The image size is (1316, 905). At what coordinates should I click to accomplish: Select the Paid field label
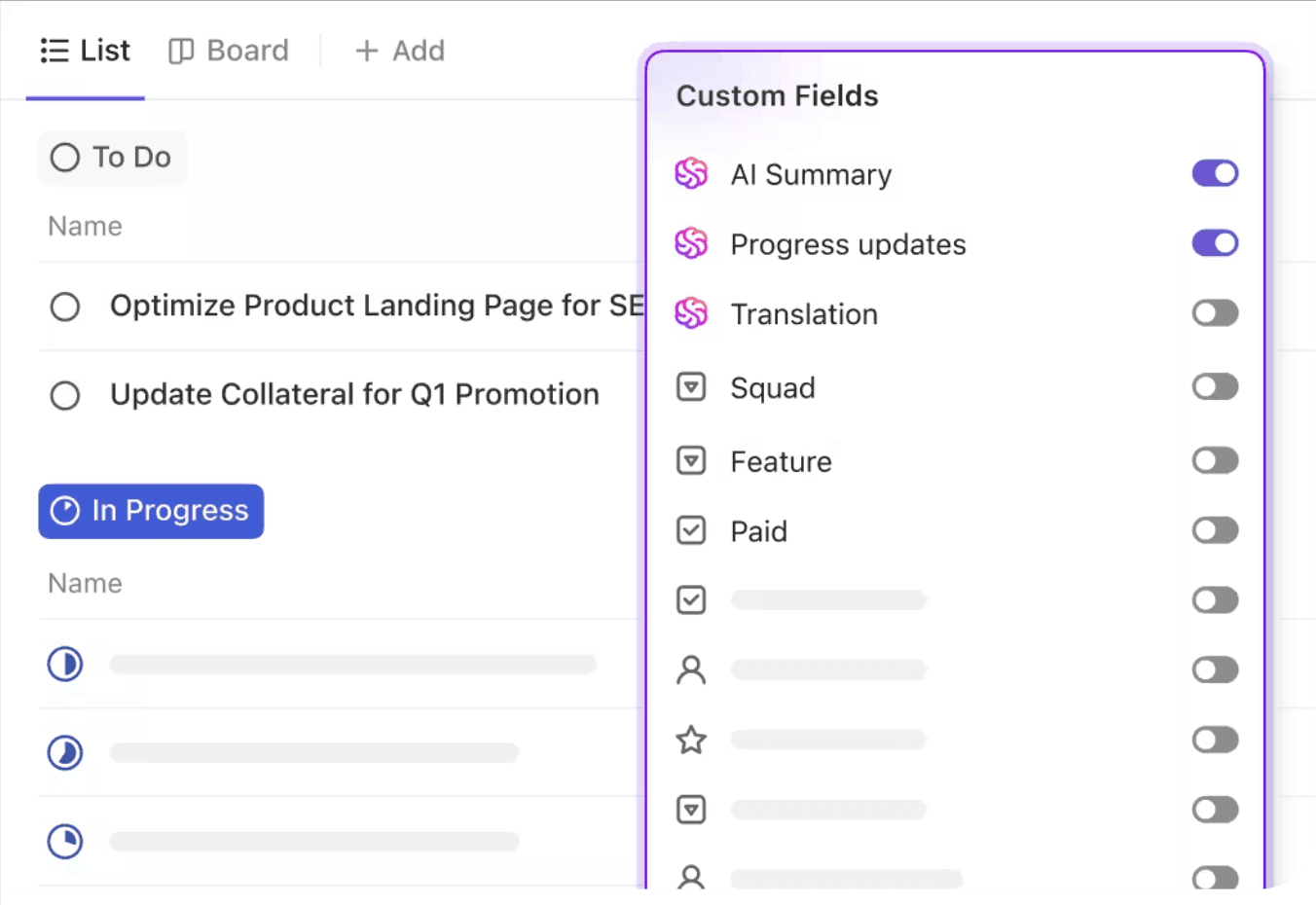click(758, 532)
